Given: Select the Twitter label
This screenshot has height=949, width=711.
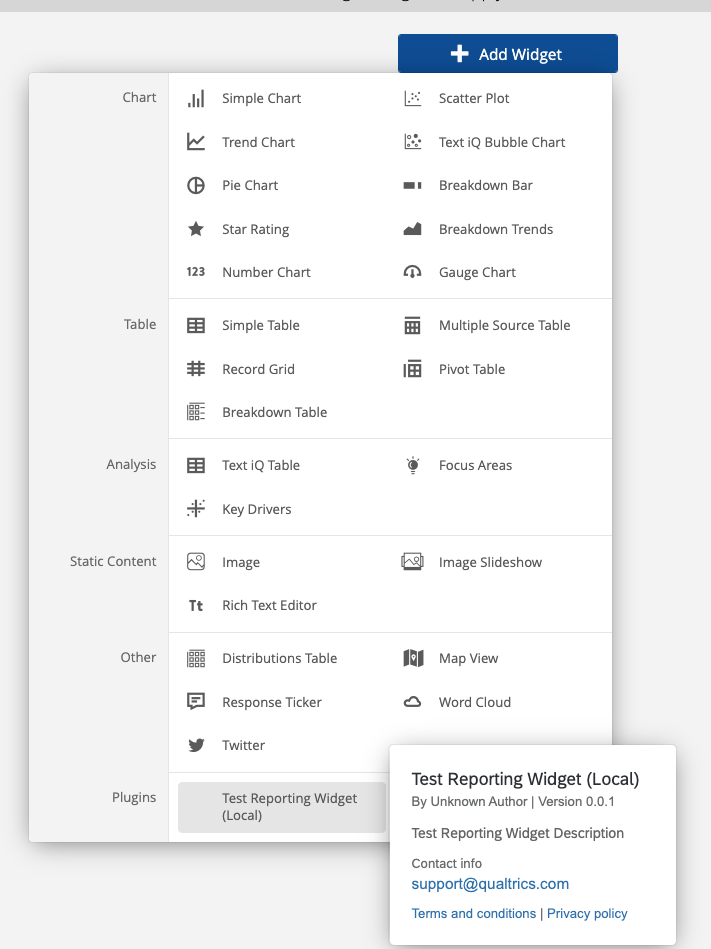Looking at the screenshot, I should (243, 745).
